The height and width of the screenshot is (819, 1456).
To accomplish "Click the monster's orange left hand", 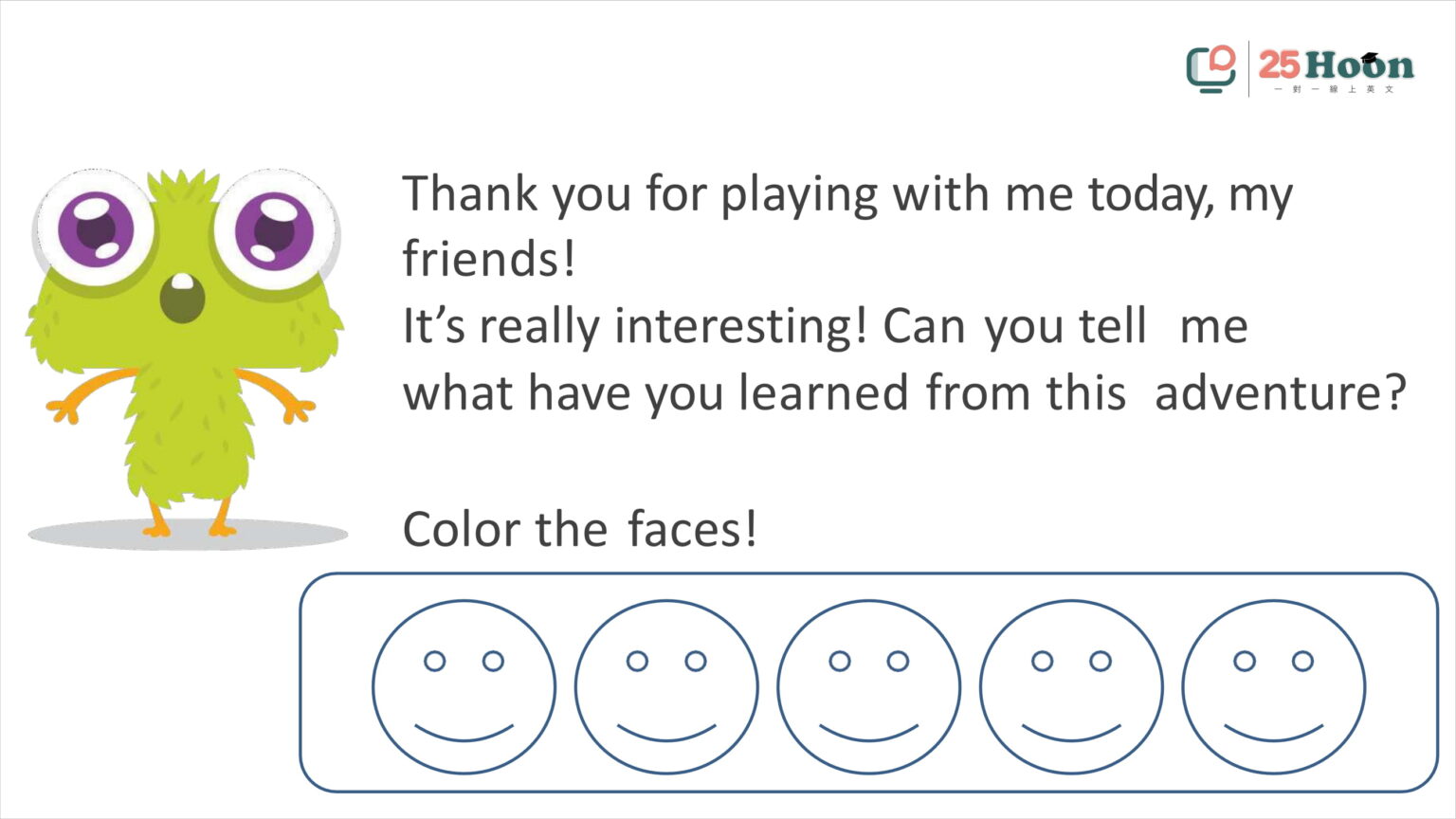I will (64, 409).
